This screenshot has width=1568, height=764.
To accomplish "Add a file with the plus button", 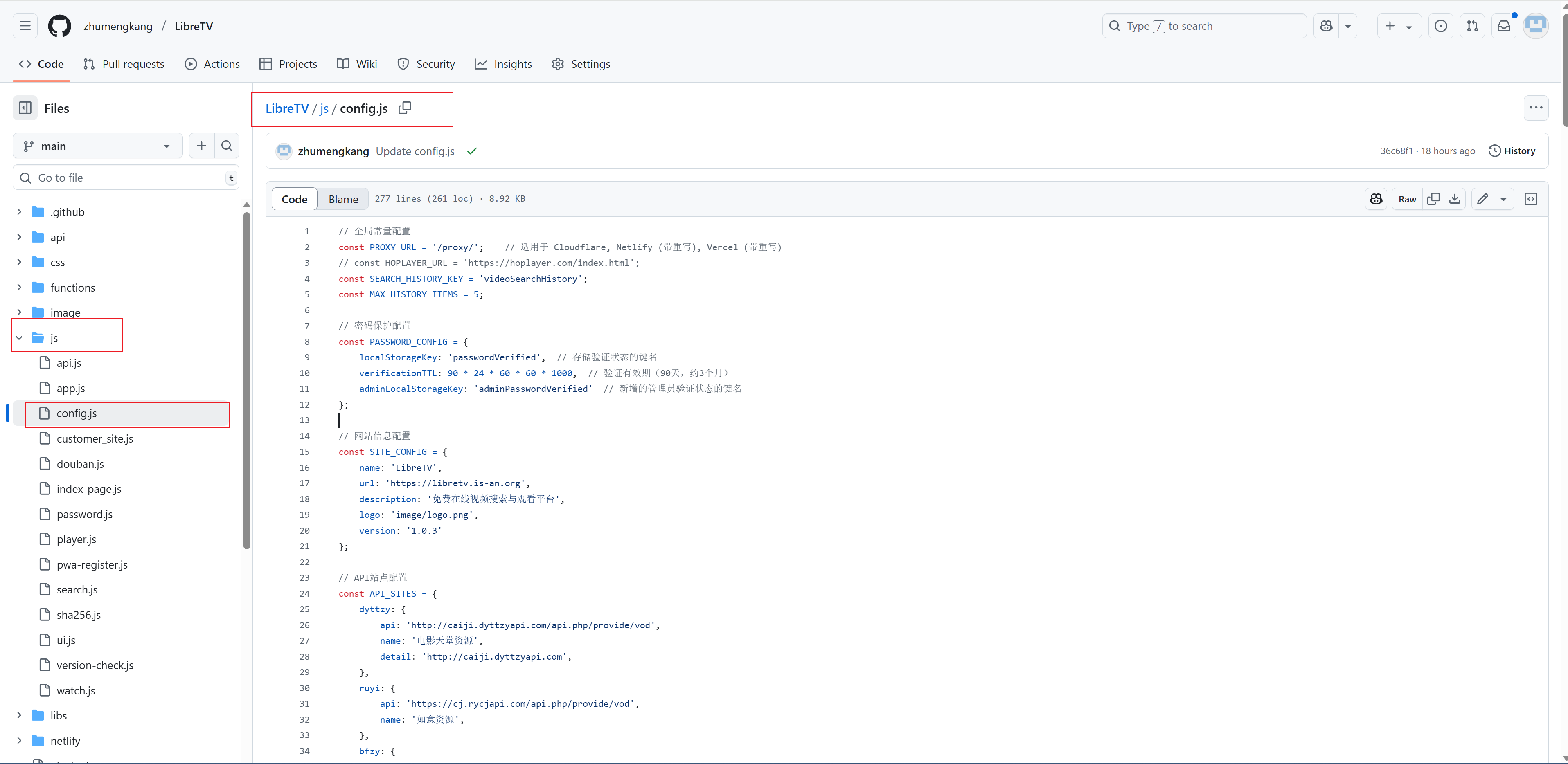I will click(201, 146).
